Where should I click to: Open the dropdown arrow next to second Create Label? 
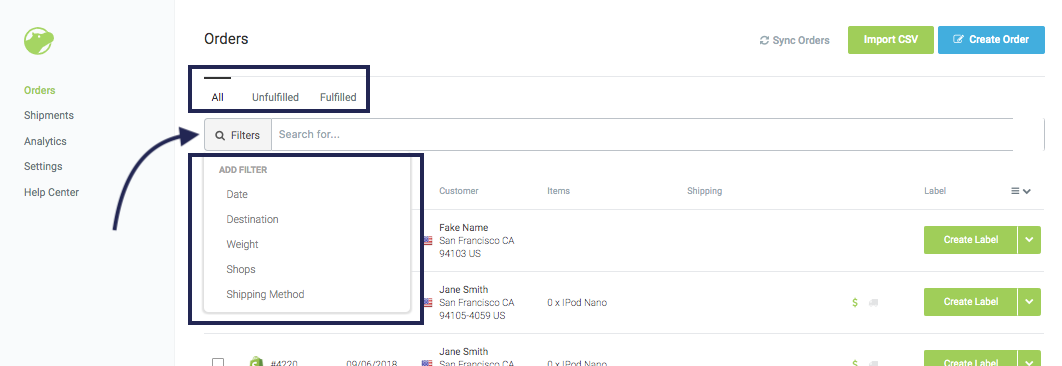[1029, 302]
